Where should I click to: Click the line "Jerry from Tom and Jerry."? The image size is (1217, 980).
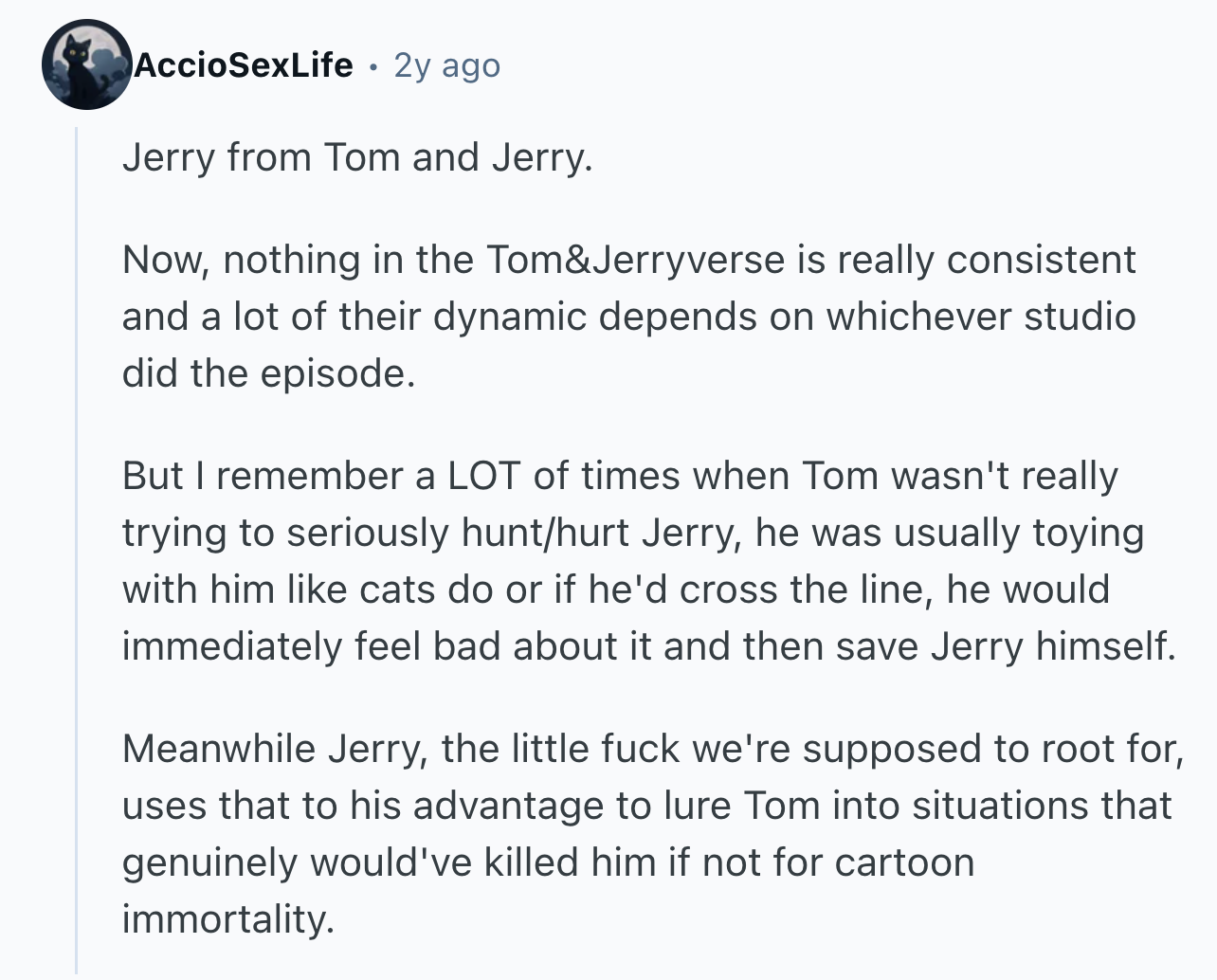[x=357, y=157]
